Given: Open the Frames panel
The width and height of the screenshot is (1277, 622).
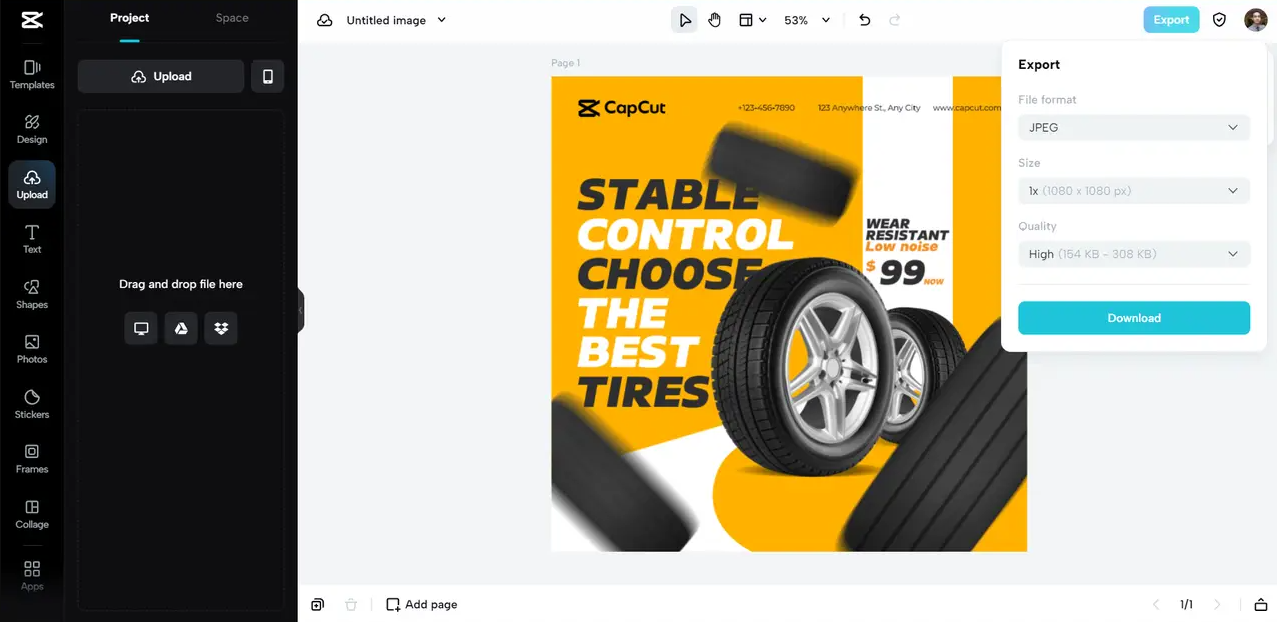Looking at the screenshot, I should pos(32,459).
